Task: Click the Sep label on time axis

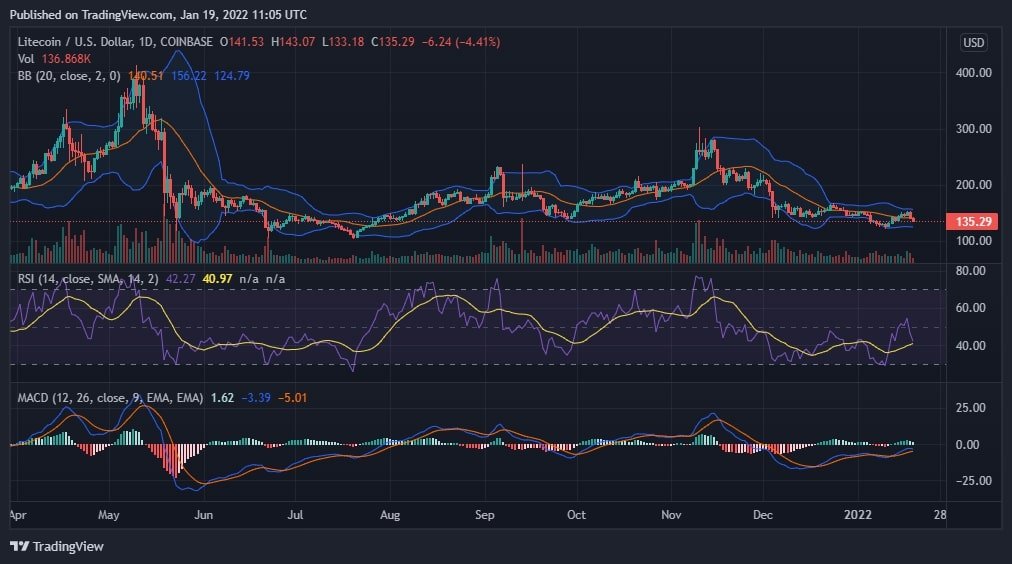Action: point(484,515)
